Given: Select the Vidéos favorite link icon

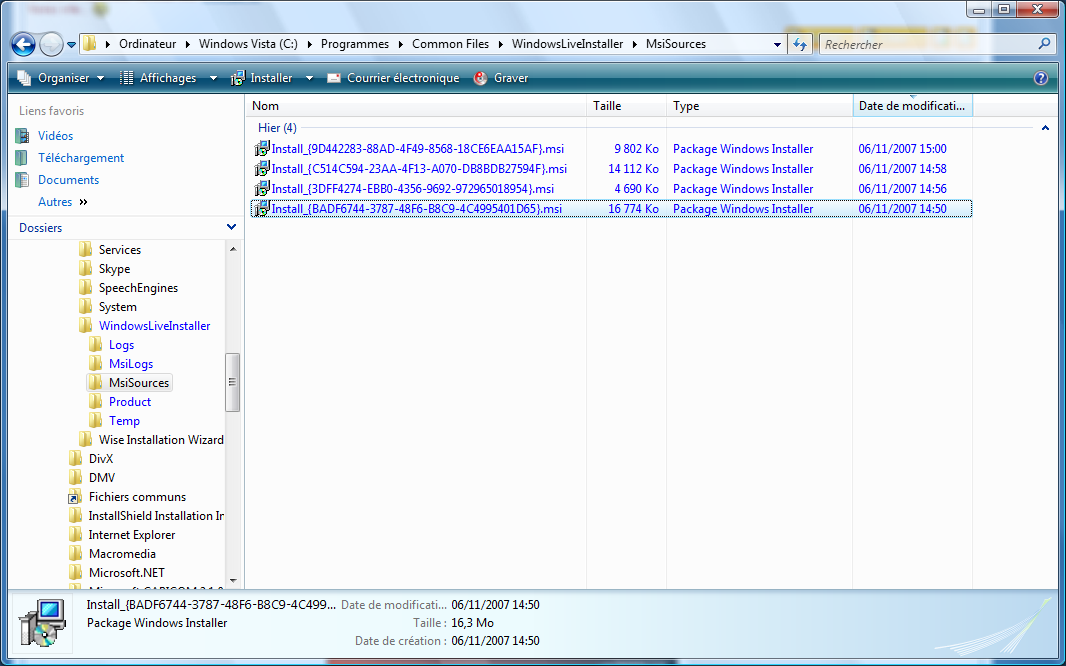Looking at the screenshot, I should click(22, 136).
